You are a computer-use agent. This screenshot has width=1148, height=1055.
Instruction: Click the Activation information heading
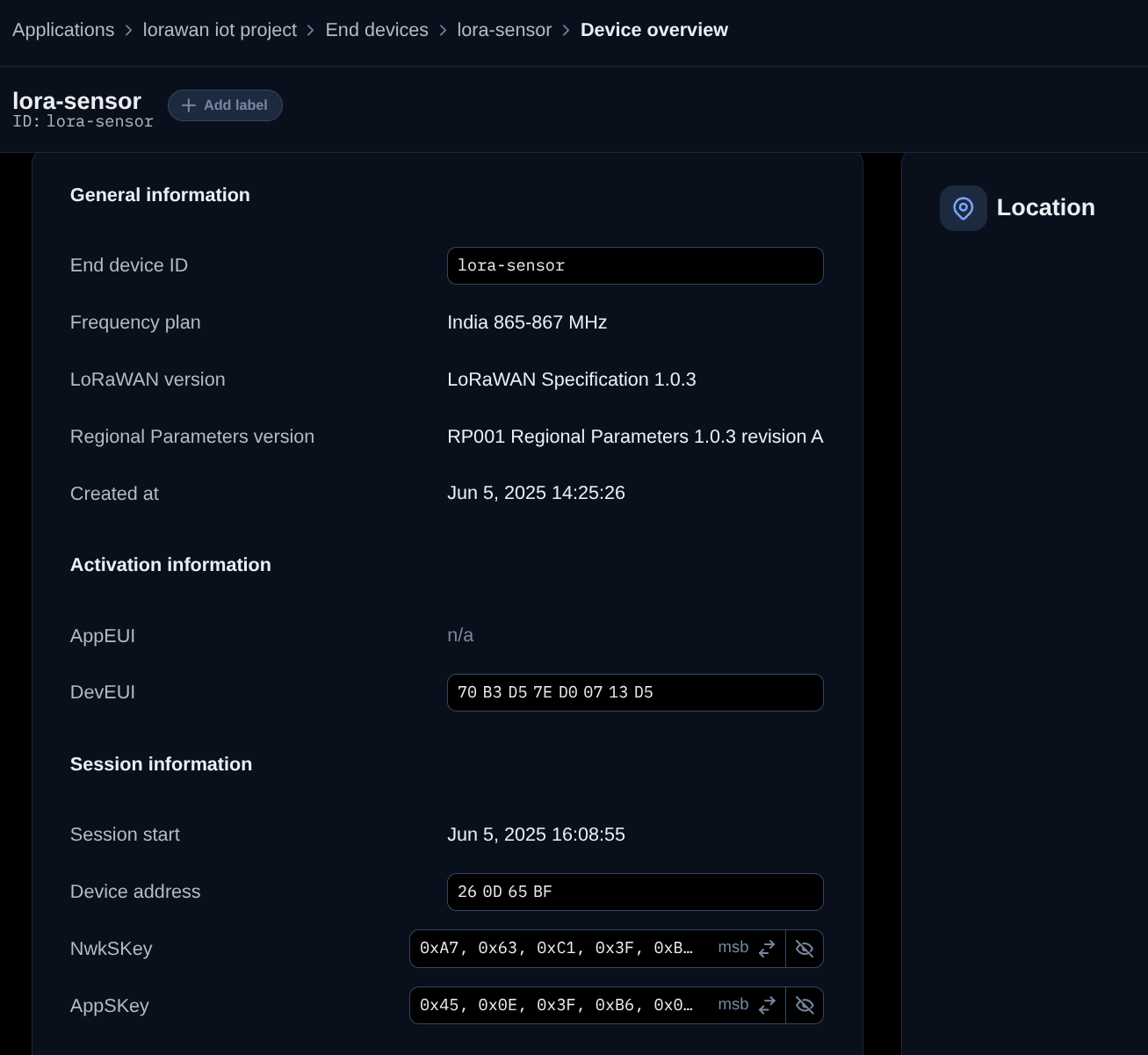170,565
